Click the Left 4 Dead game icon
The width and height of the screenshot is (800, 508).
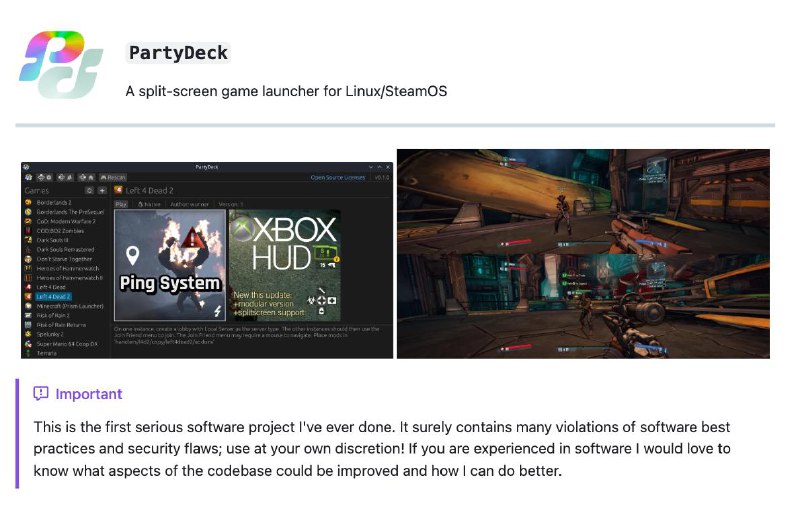click(28, 287)
